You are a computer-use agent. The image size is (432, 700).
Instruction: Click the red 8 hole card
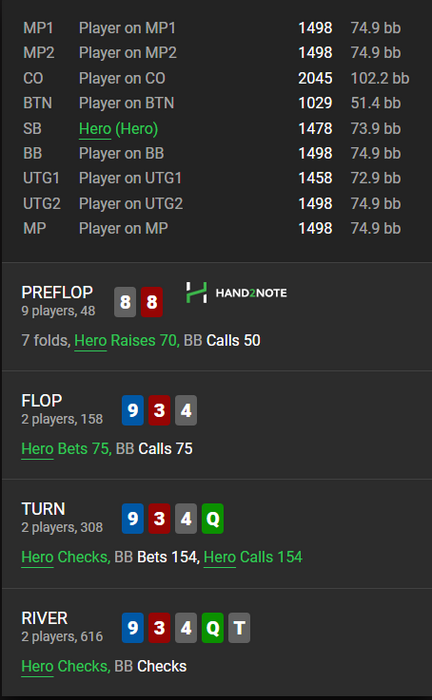(x=152, y=302)
